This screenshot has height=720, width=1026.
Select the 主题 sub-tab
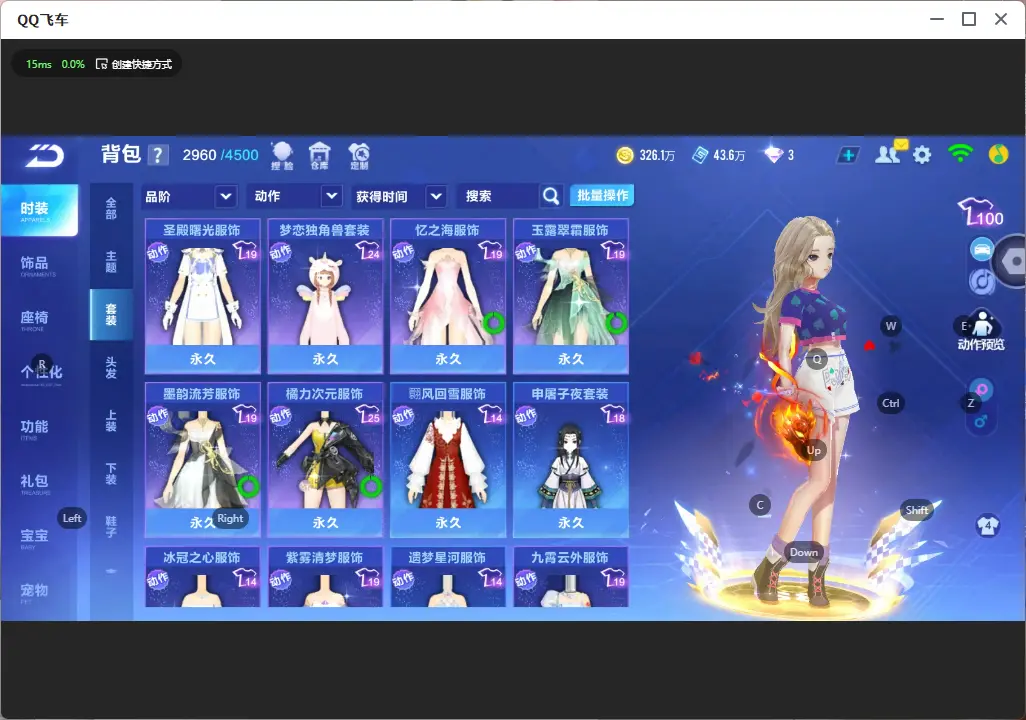(111, 262)
